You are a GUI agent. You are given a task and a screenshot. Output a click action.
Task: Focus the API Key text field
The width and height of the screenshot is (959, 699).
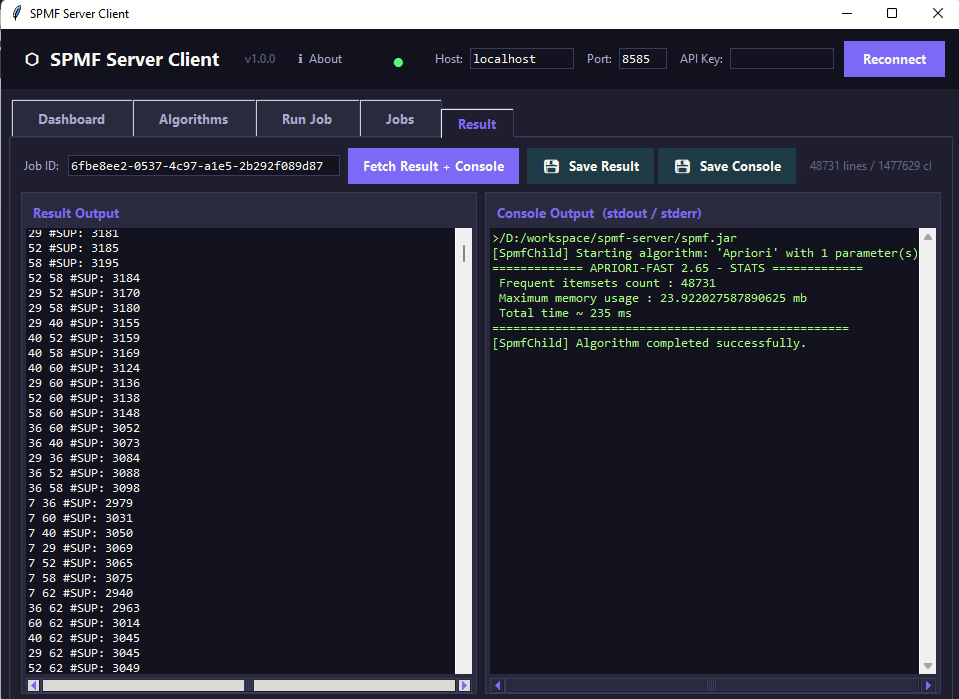(x=781, y=59)
